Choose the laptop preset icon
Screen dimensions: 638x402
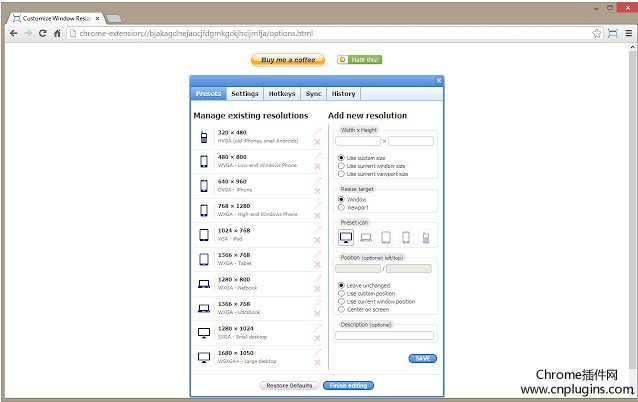366,237
